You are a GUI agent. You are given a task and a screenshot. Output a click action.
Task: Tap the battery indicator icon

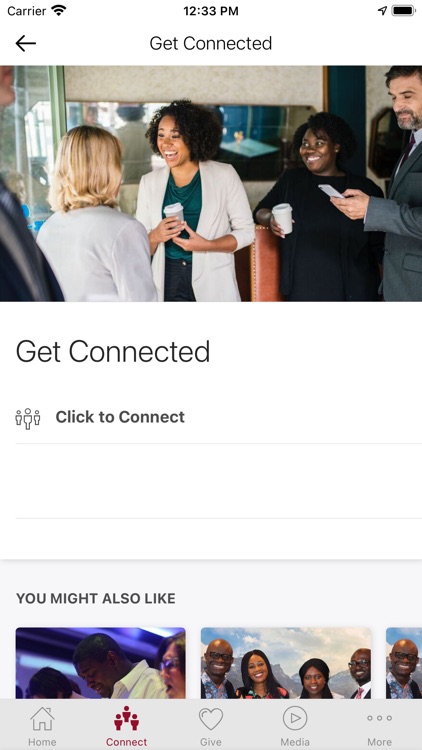pyautogui.click(x=404, y=11)
